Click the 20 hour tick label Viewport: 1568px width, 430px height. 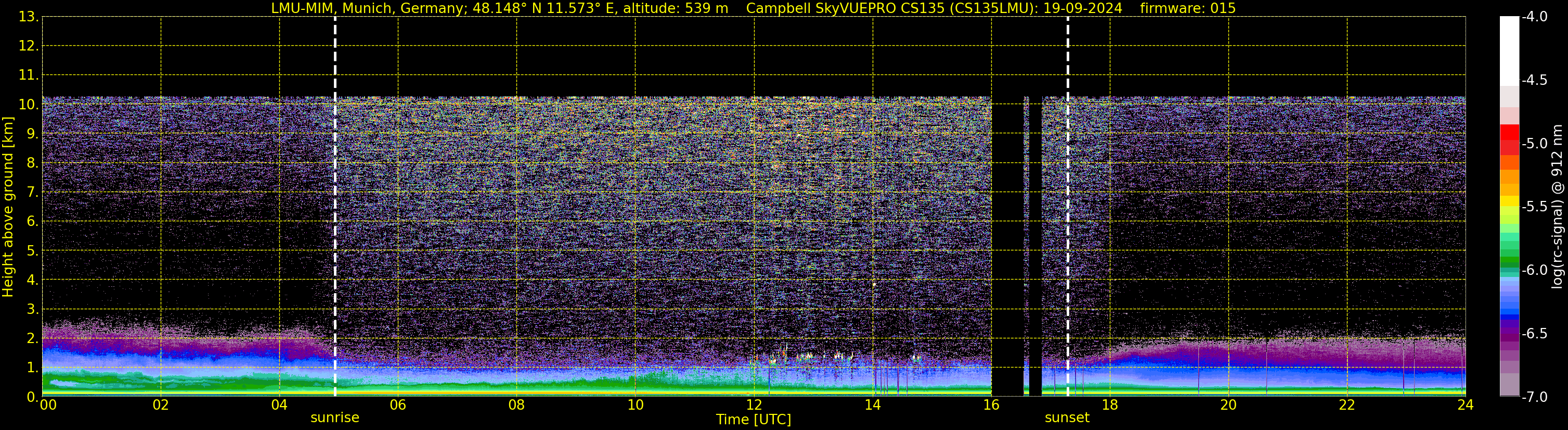(1228, 405)
